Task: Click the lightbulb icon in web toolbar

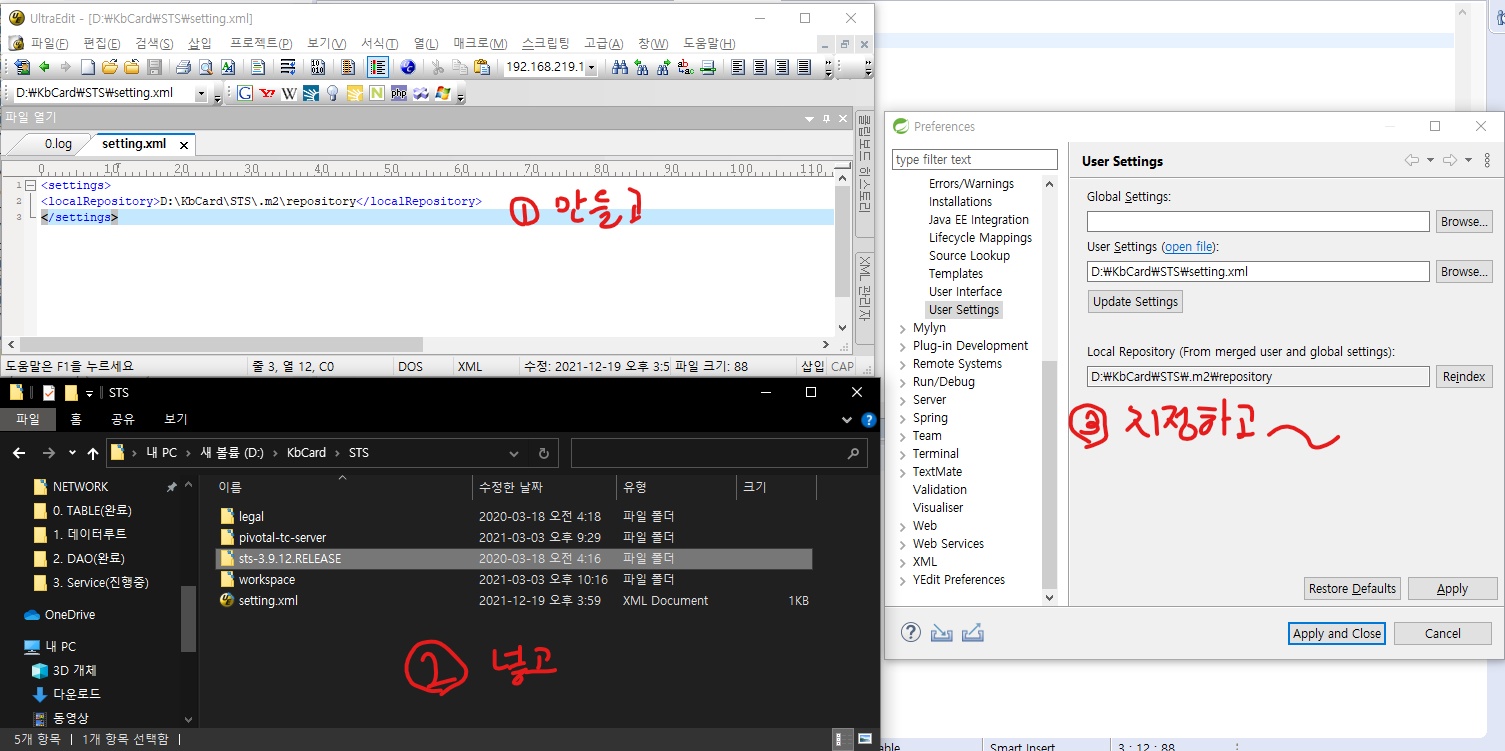Action: [x=332, y=93]
